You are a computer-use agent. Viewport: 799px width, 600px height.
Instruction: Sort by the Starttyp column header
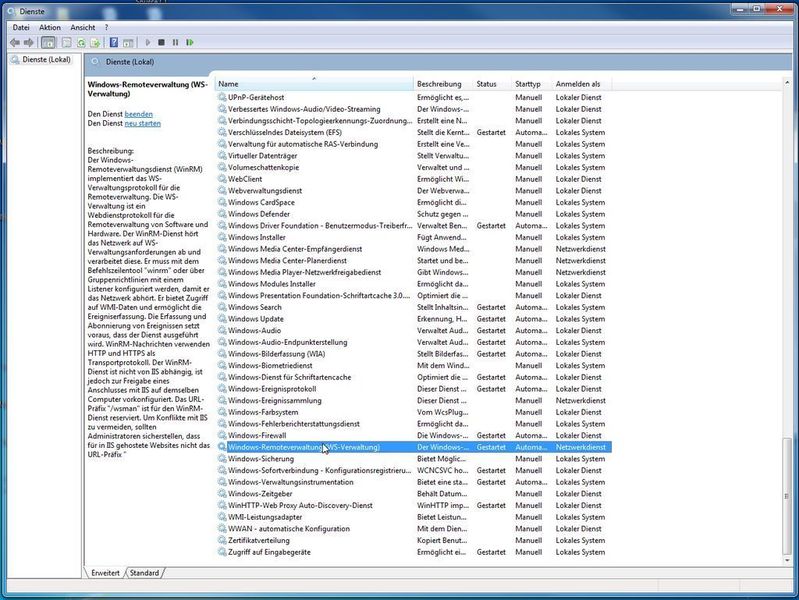[x=531, y=84]
